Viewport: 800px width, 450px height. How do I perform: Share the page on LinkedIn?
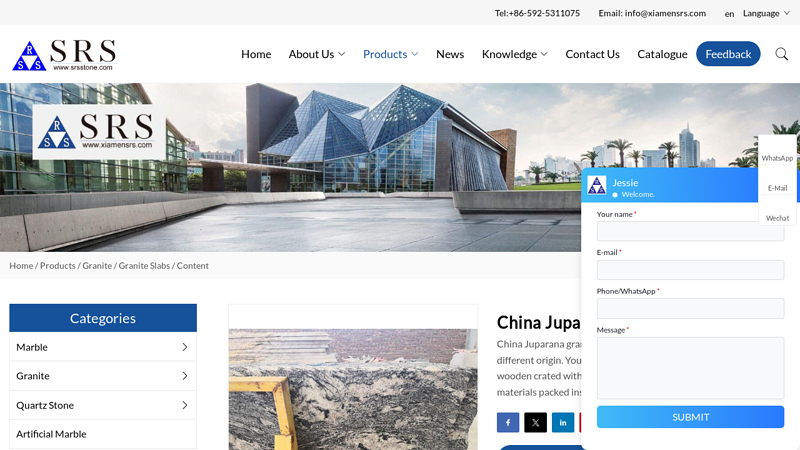click(563, 423)
